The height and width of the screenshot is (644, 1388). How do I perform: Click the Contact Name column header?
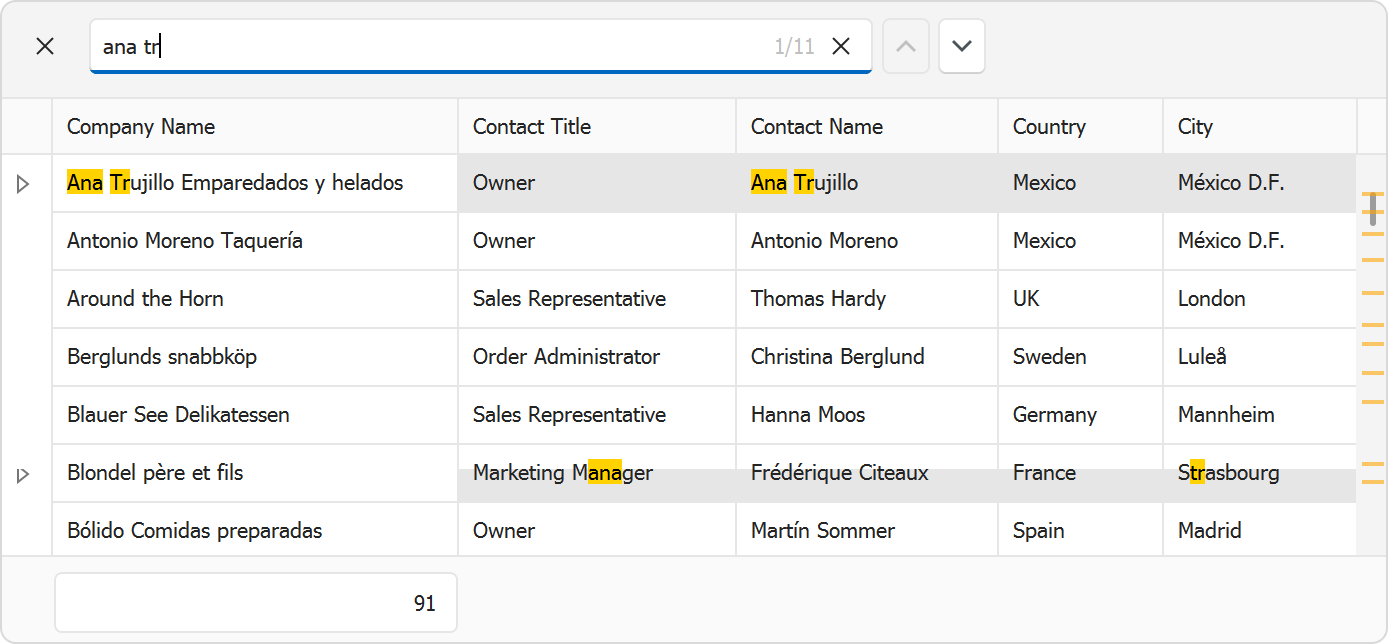pos(866,127)
